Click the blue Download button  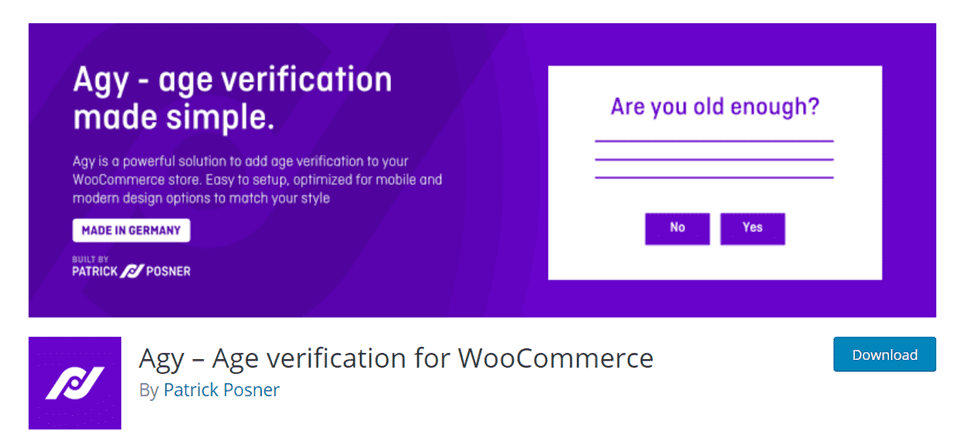pyautogui.click(x=884, y=355)
